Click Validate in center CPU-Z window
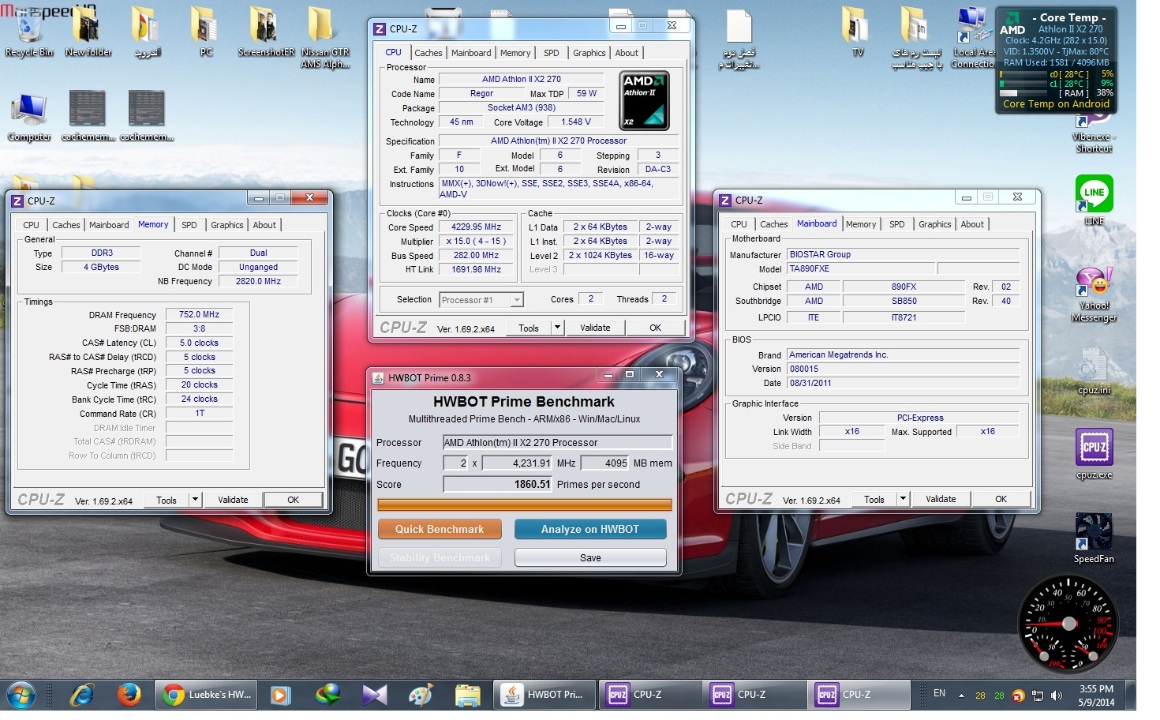The image size is (1160, 720). 595,328
